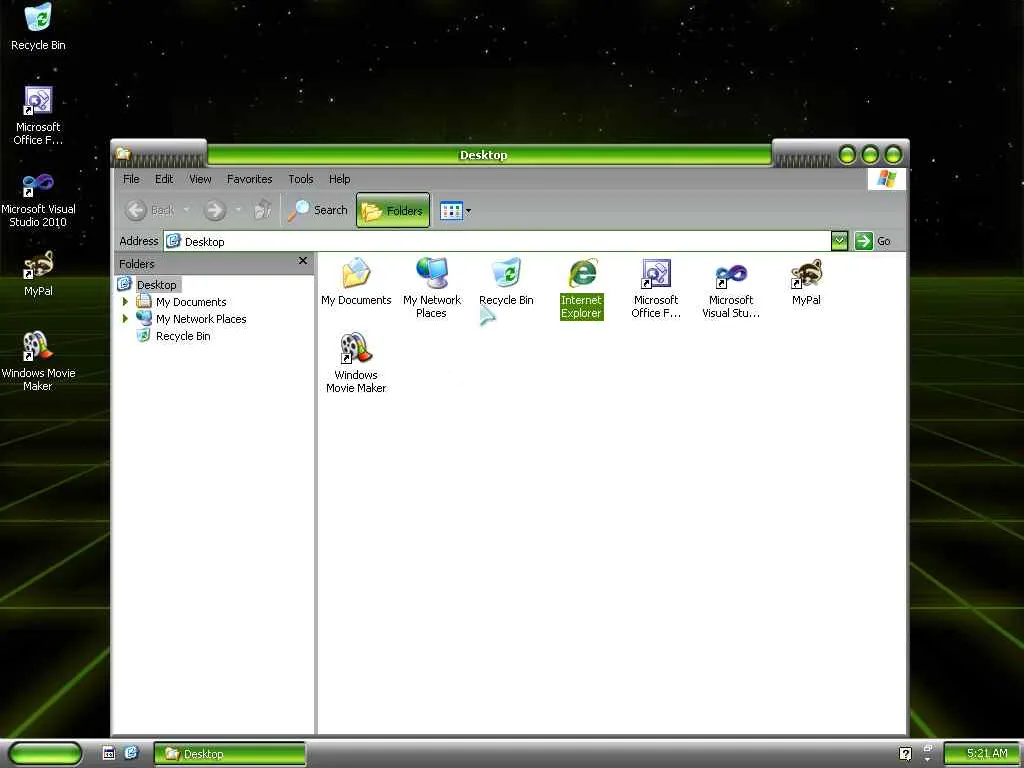The height and width of the screenshot is (768, 1024).
Task: Click the Address bar field
Action: point(498,241)
